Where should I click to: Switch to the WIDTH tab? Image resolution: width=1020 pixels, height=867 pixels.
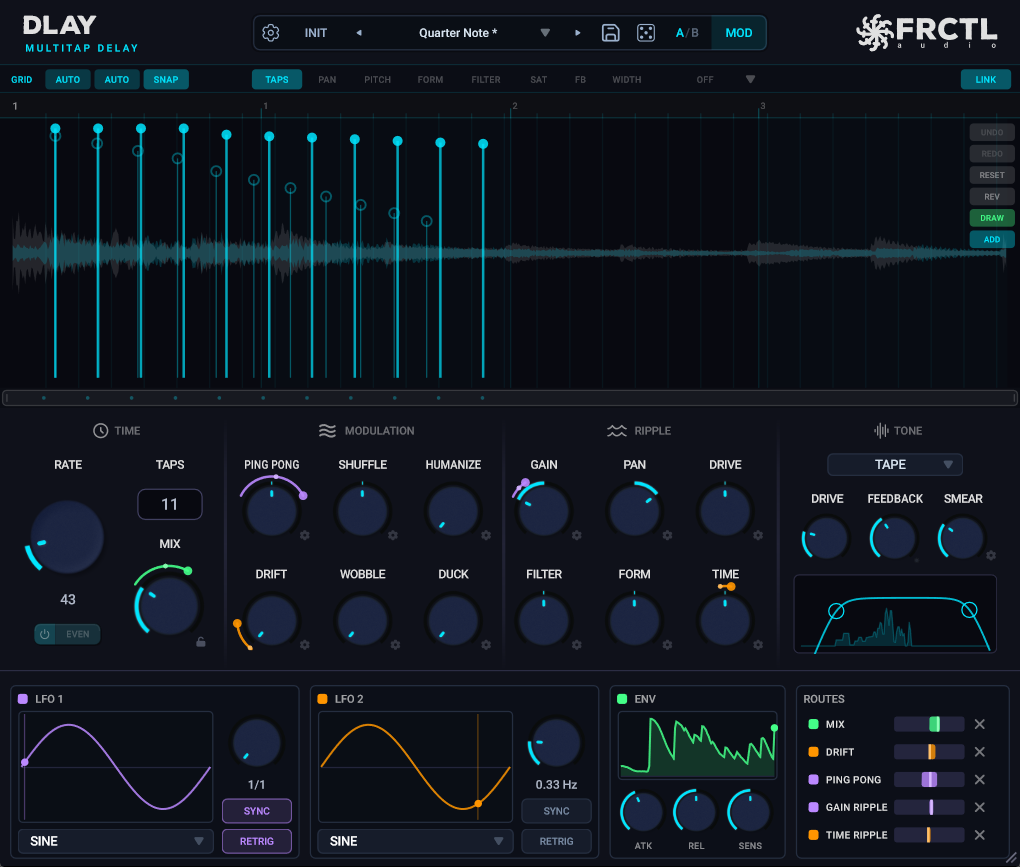click(626, 79)
